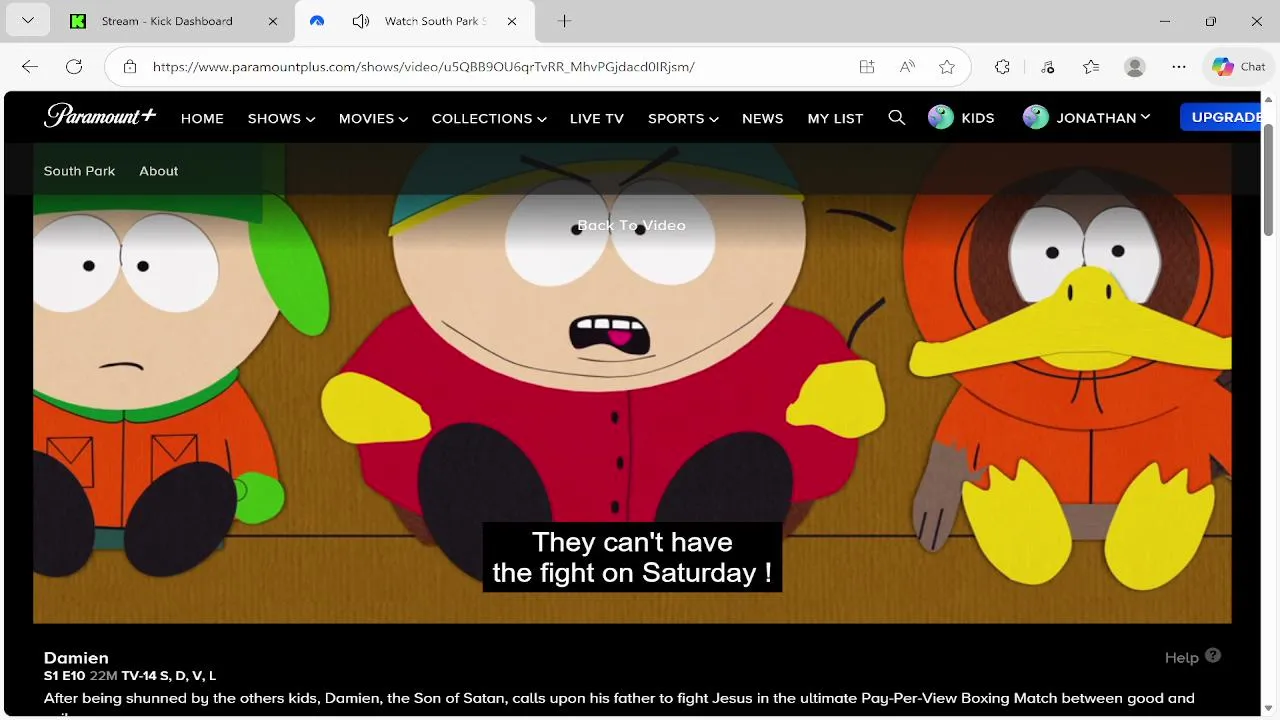Image resolution: width=1280 pixels, height=720 pixels.
Task: Close the Kick Dashboard tab
Action: (x=273, y=21)
